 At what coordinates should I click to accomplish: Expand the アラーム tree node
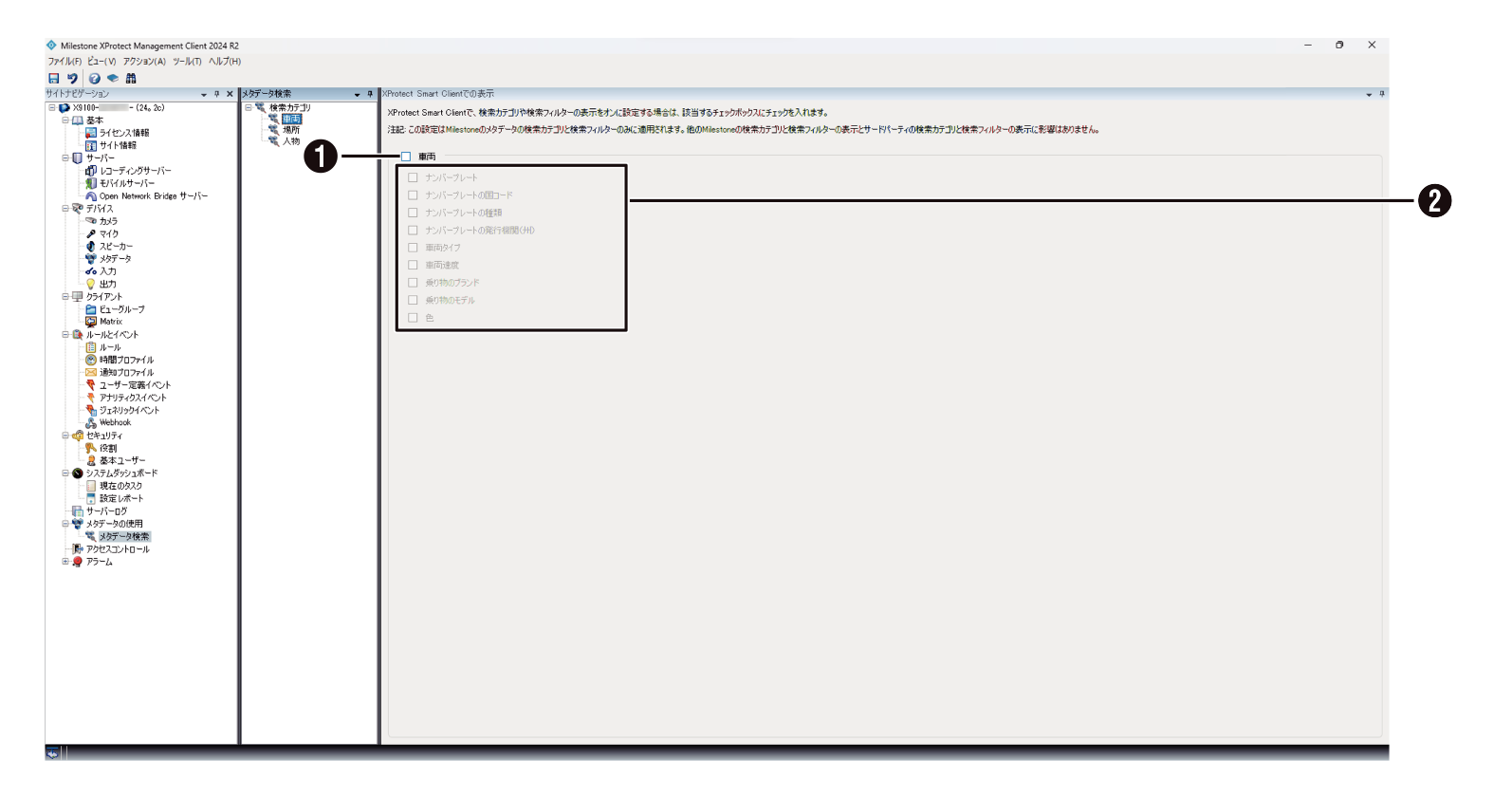(65, 562)
